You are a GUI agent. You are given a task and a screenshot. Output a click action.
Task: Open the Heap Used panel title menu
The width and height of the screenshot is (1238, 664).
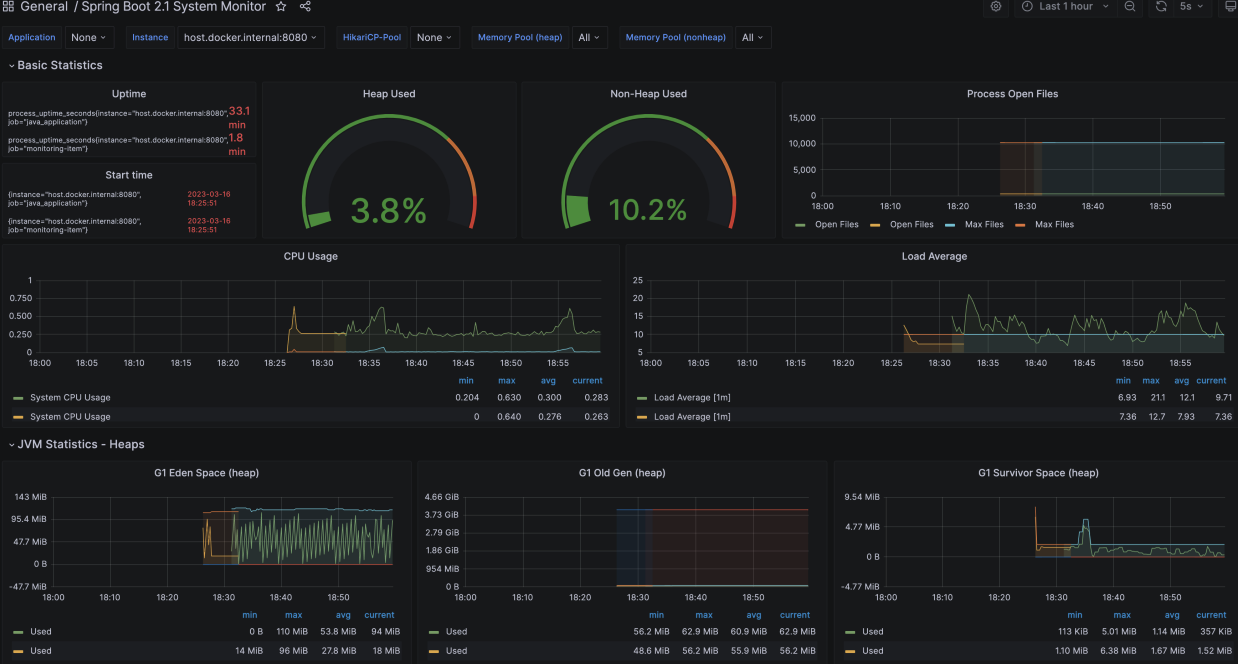click(x=389, y=94)
